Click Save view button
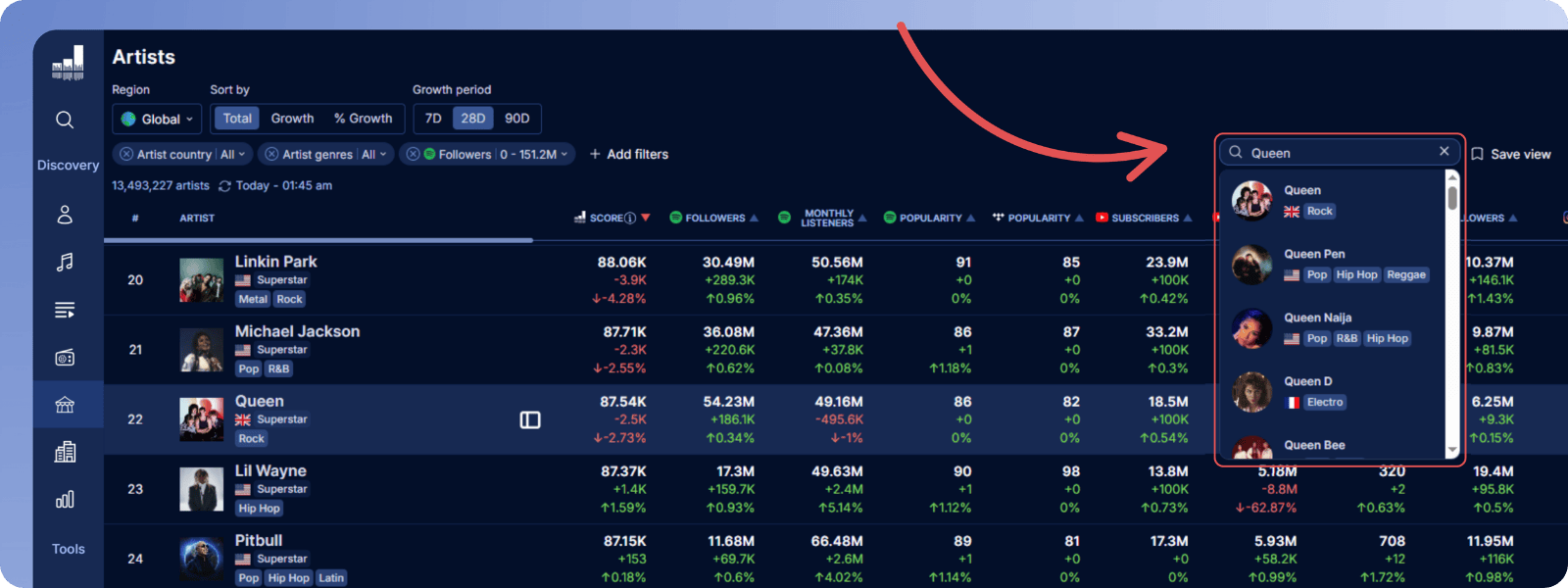Viewport: 1568px width, 588px height. (x=1510, y=154)
